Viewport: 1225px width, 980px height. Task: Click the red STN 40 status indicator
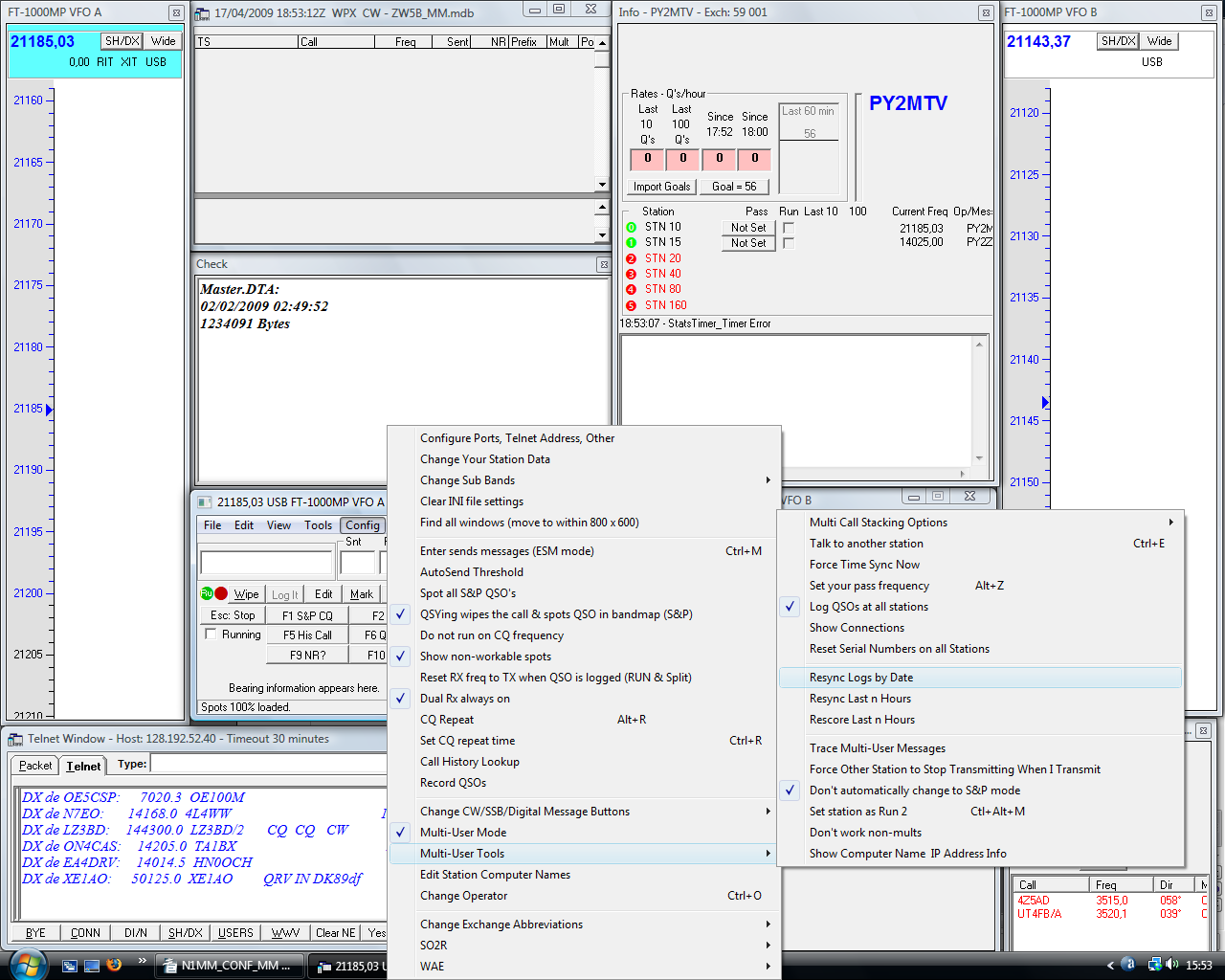tap(631, 274)
